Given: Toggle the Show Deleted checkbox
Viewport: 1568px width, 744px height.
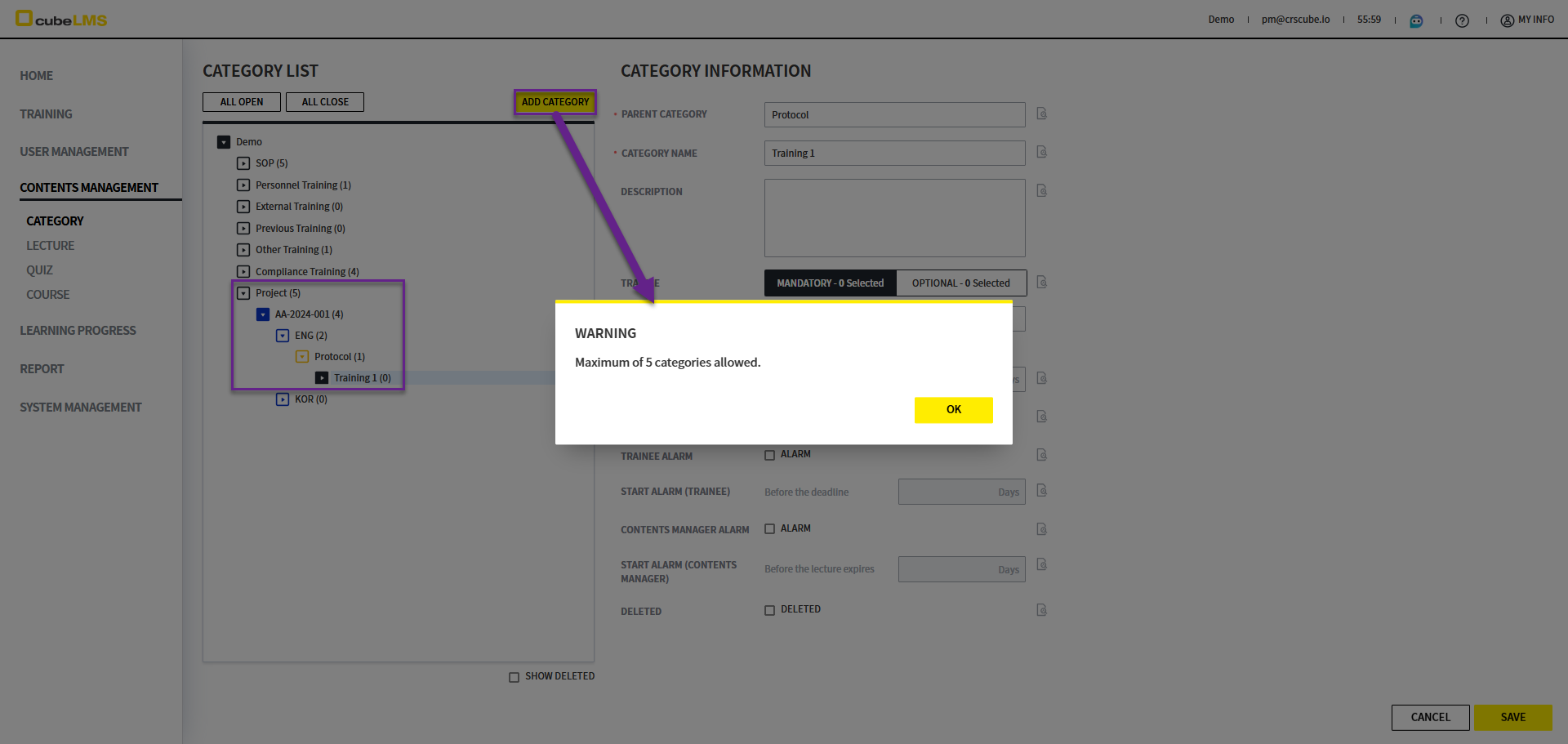Looking at the screenshot, I should click(514, 677).
